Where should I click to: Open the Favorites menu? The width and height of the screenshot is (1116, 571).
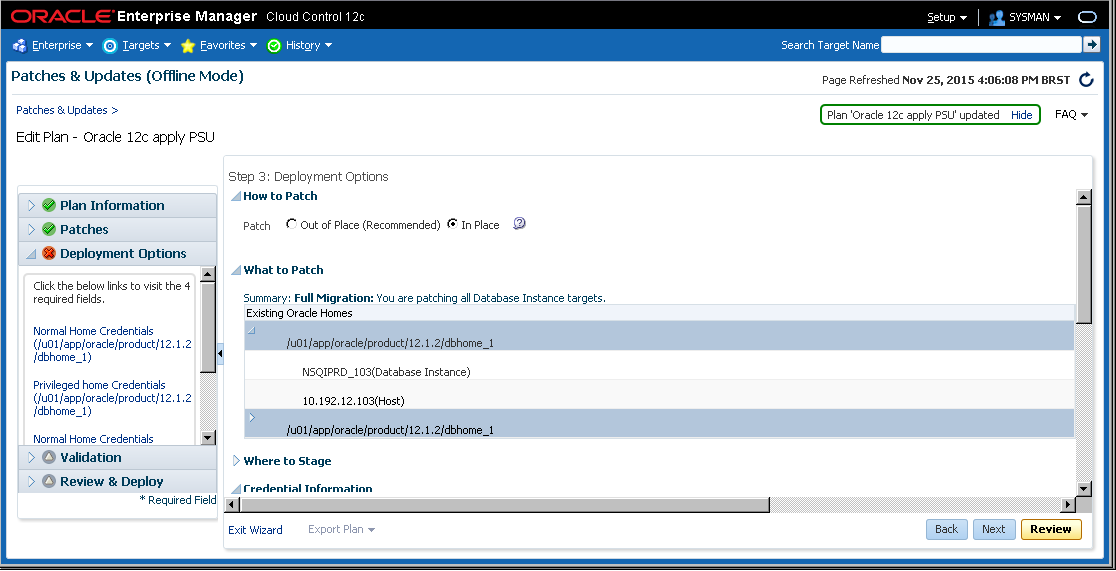click(228, 46)
